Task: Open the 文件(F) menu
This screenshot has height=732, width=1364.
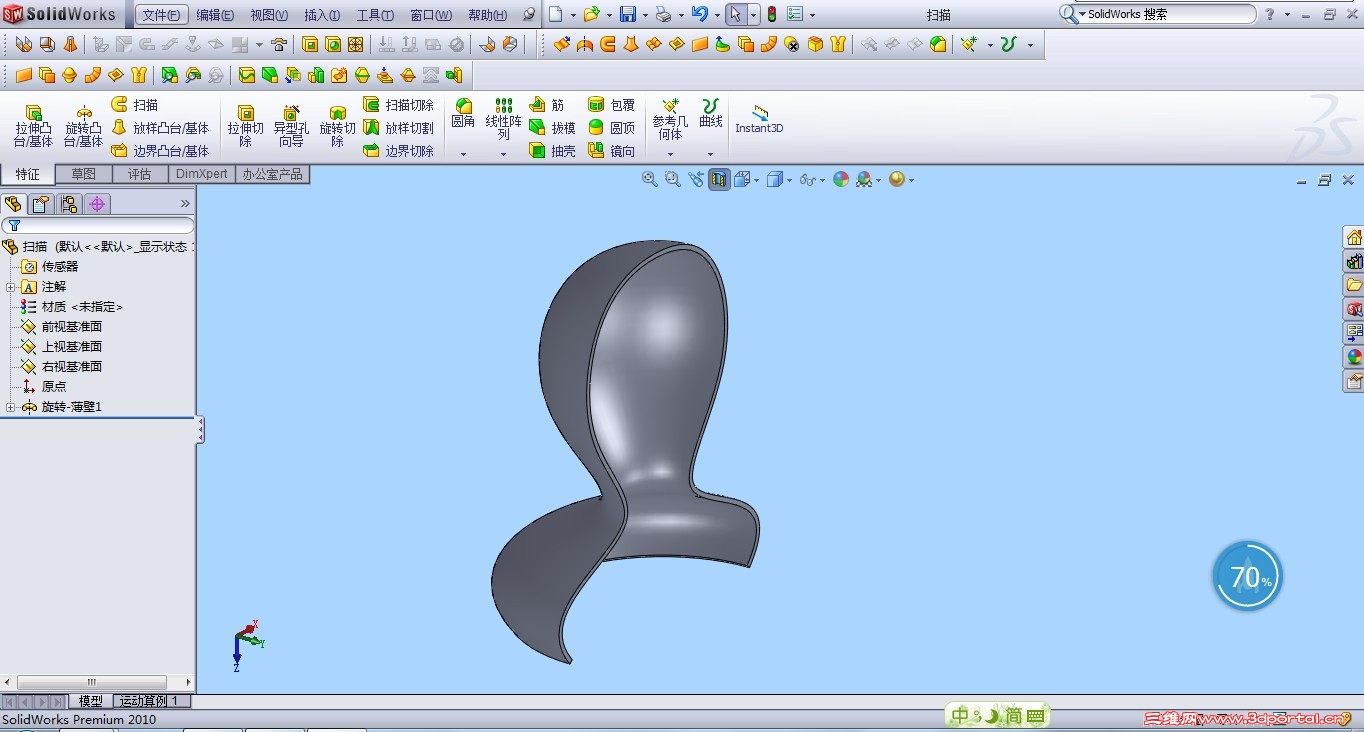Action: [x=162, y=15]
